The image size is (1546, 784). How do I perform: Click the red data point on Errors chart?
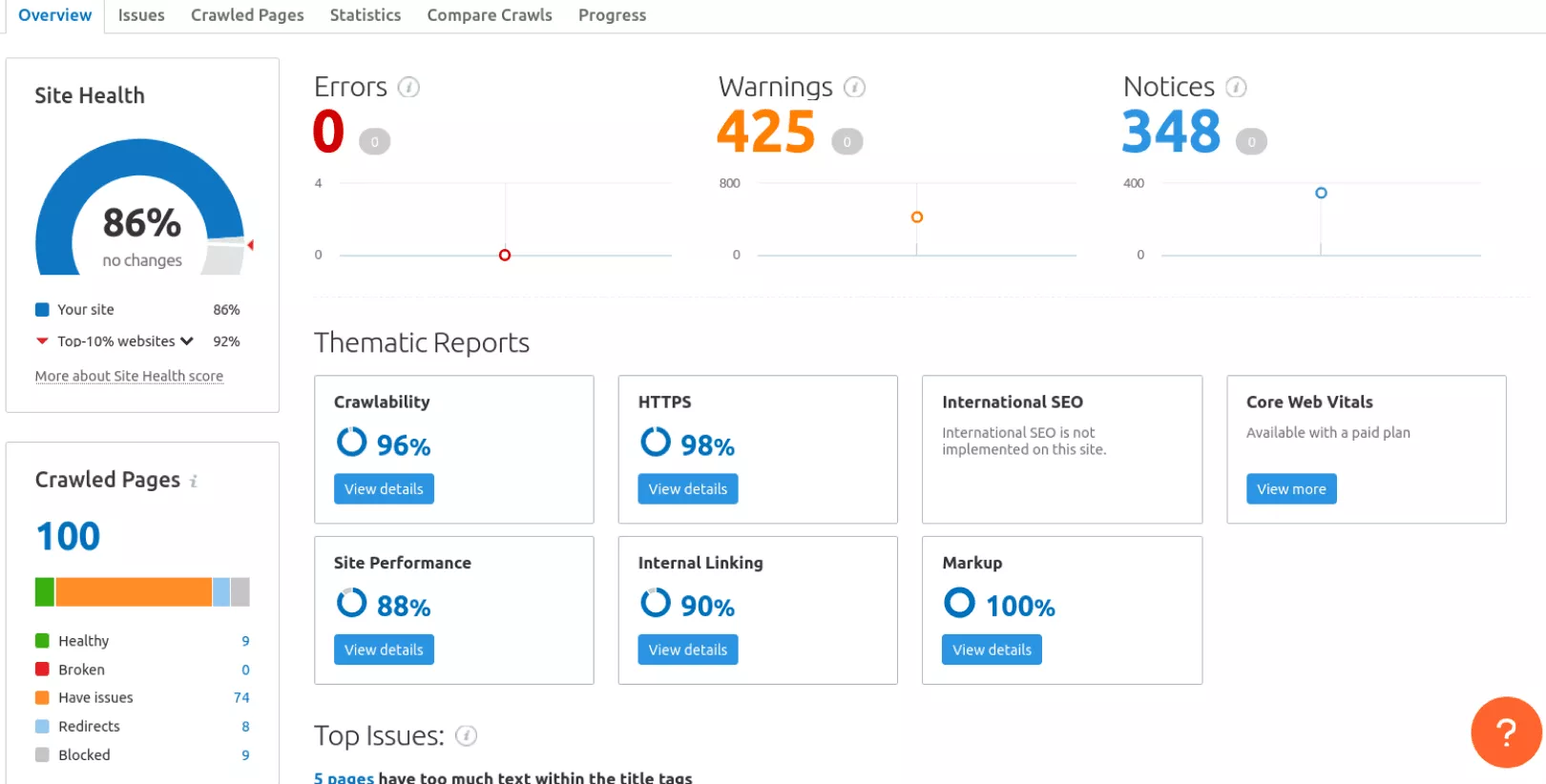click(505, 255)
